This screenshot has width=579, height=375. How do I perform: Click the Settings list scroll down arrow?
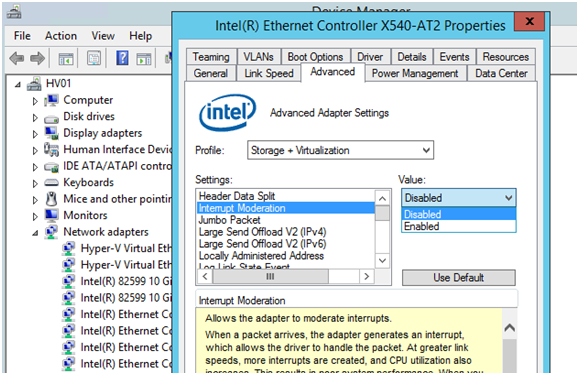[383, 261]
